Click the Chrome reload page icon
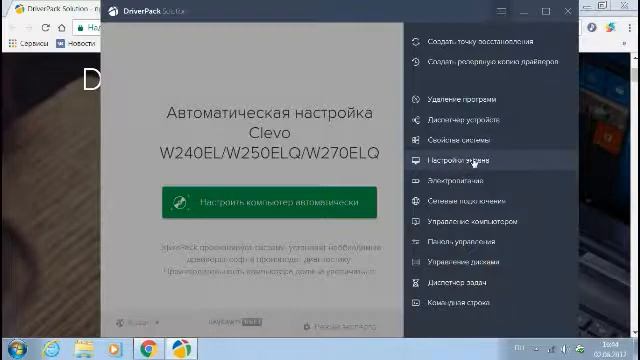Viewport: 640px width, 360px height. pyautogui.click(x=46, y=28)
